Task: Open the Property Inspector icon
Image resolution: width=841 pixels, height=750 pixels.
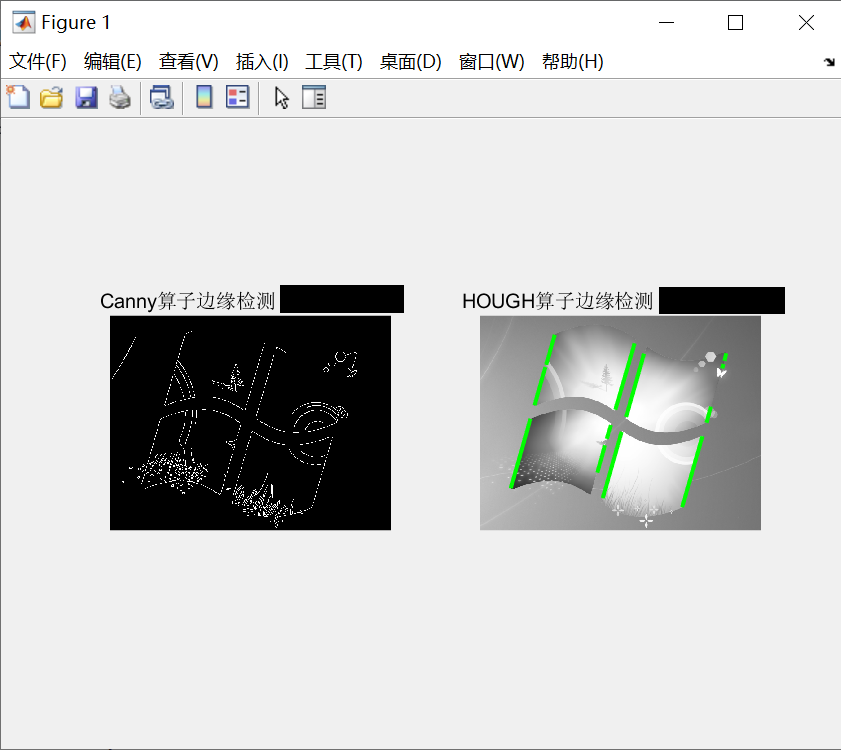Action: click(314, 98)
